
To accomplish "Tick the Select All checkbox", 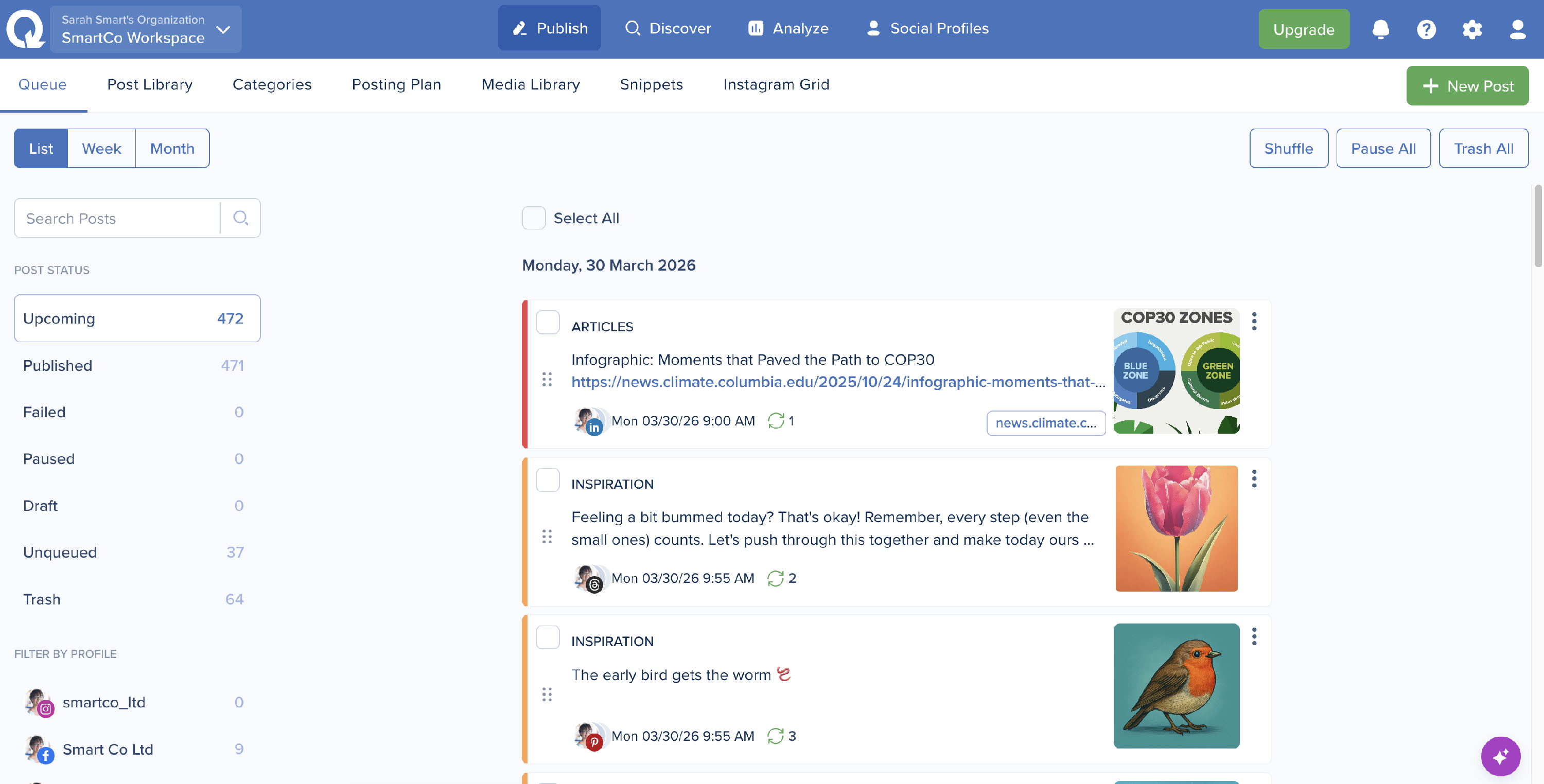I will 533,218.
